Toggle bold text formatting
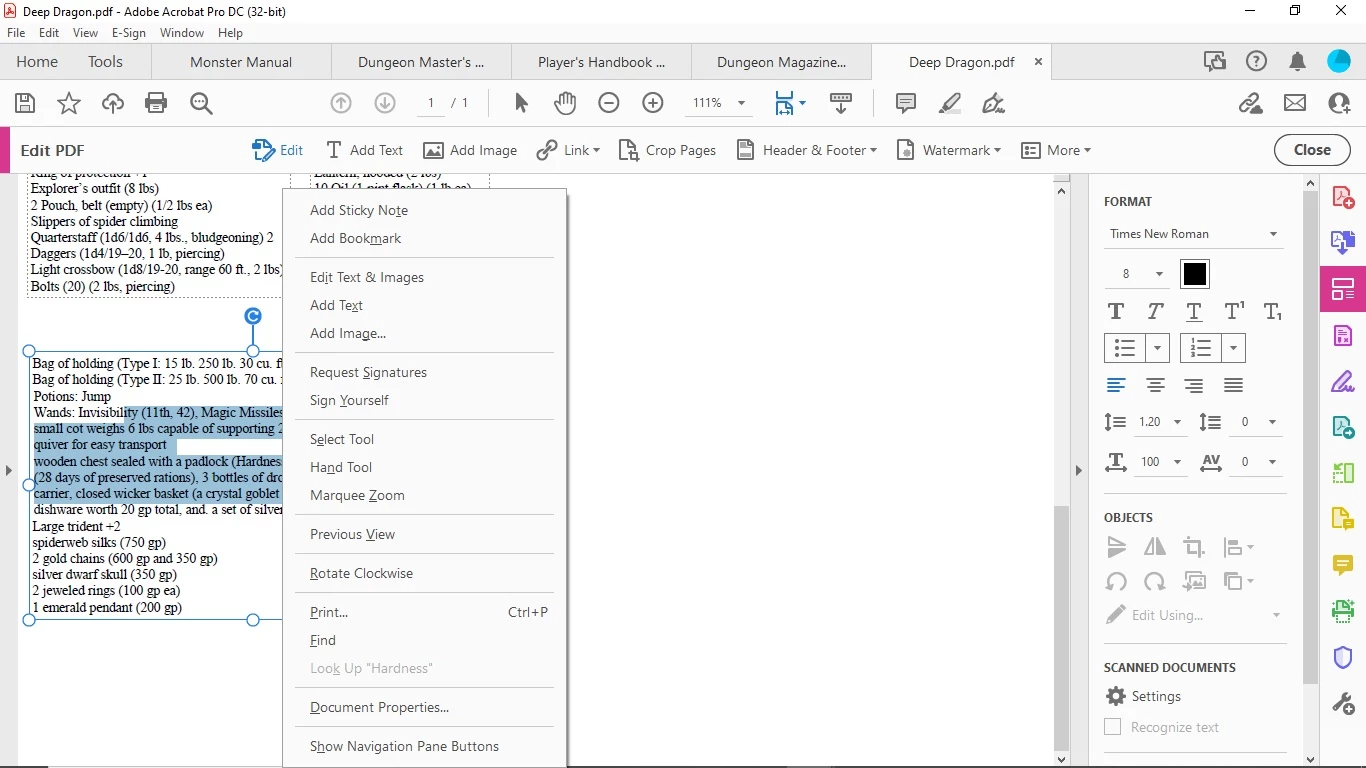The image size is (1366, 768). pos(1116,311)
